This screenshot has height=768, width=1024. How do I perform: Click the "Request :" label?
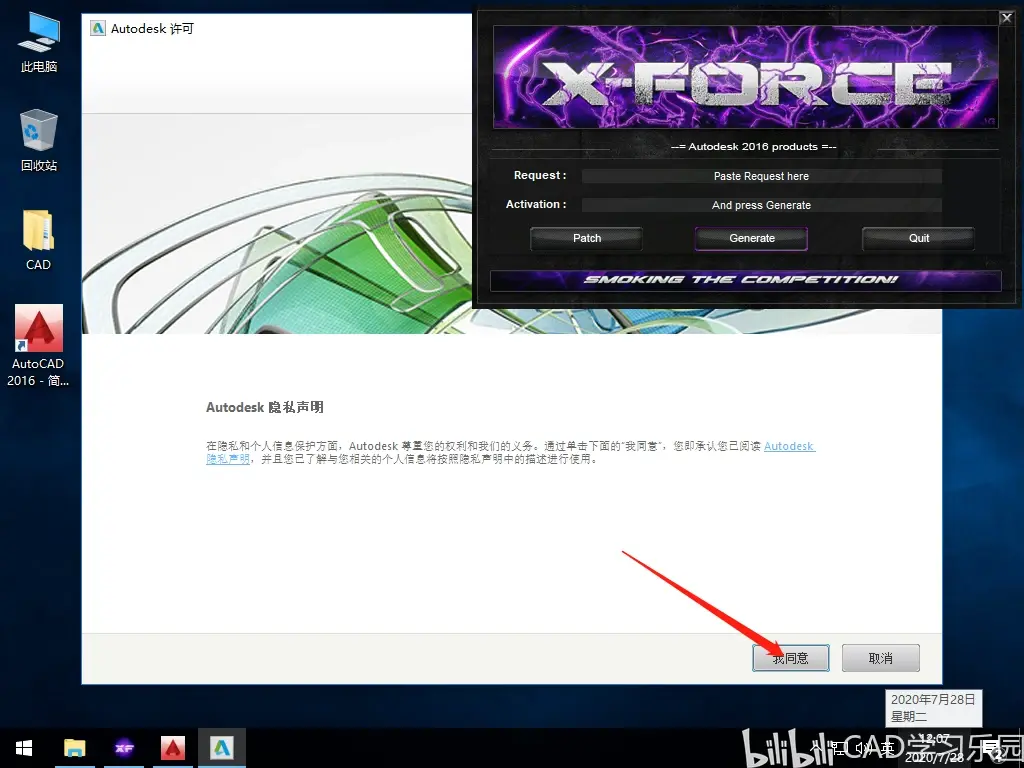pyautogui.click(x=540, y=176)
